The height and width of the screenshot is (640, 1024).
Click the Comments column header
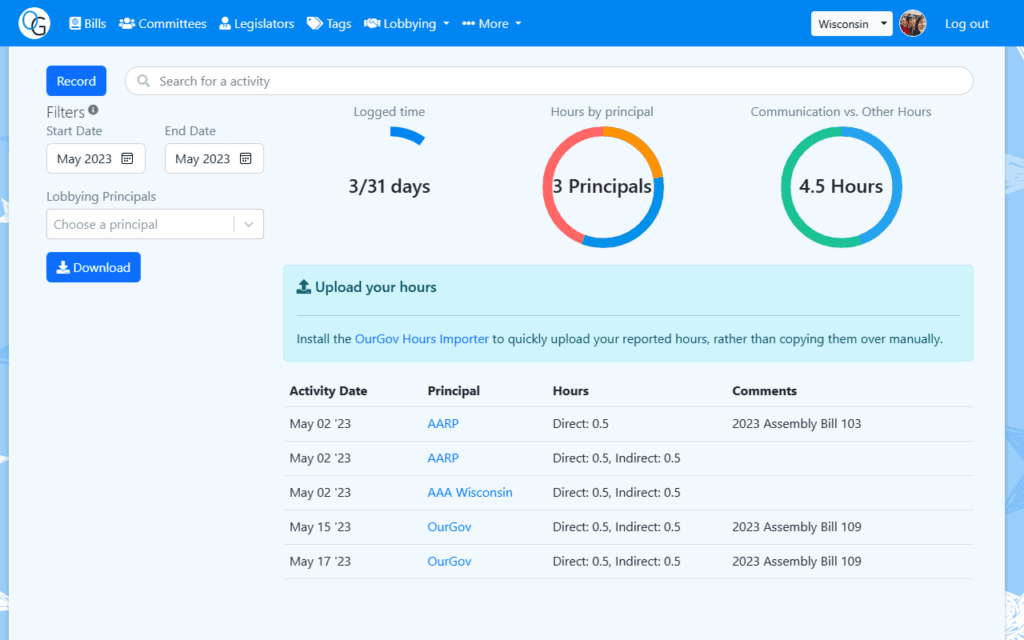[764, 391]
